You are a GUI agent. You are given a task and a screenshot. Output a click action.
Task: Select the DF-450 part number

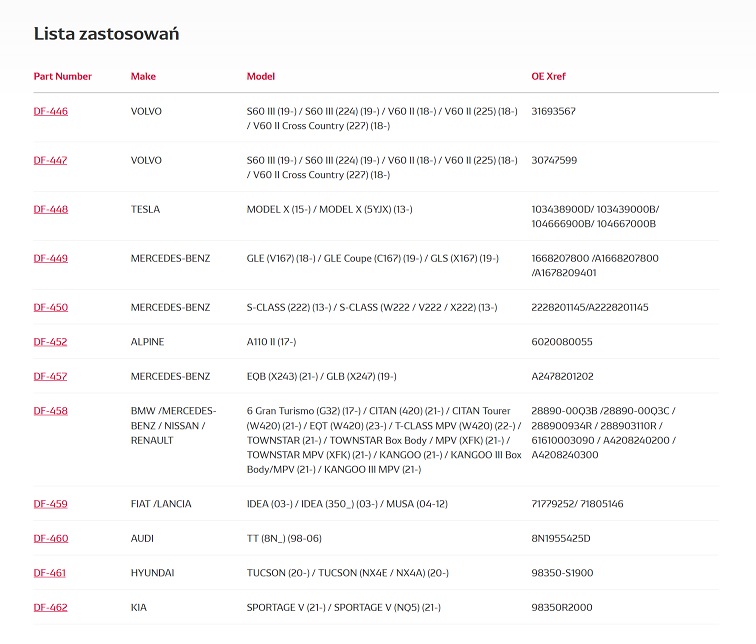[51, 307]
